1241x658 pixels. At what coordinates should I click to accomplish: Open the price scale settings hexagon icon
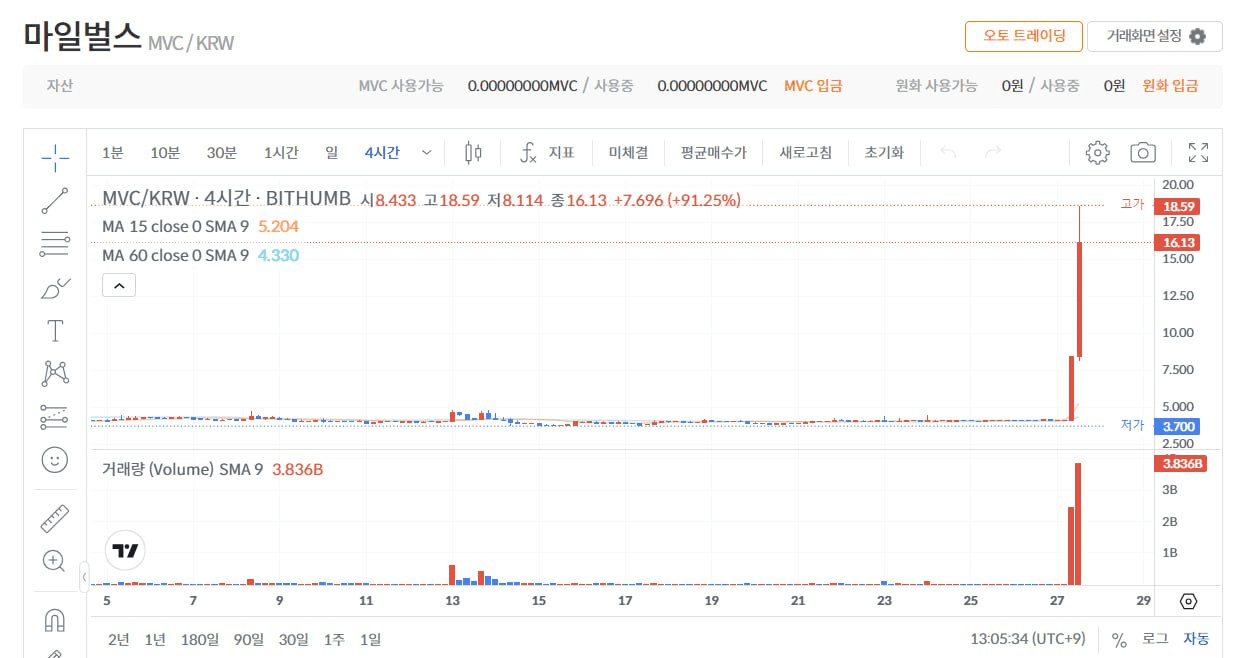point(1188,601)
